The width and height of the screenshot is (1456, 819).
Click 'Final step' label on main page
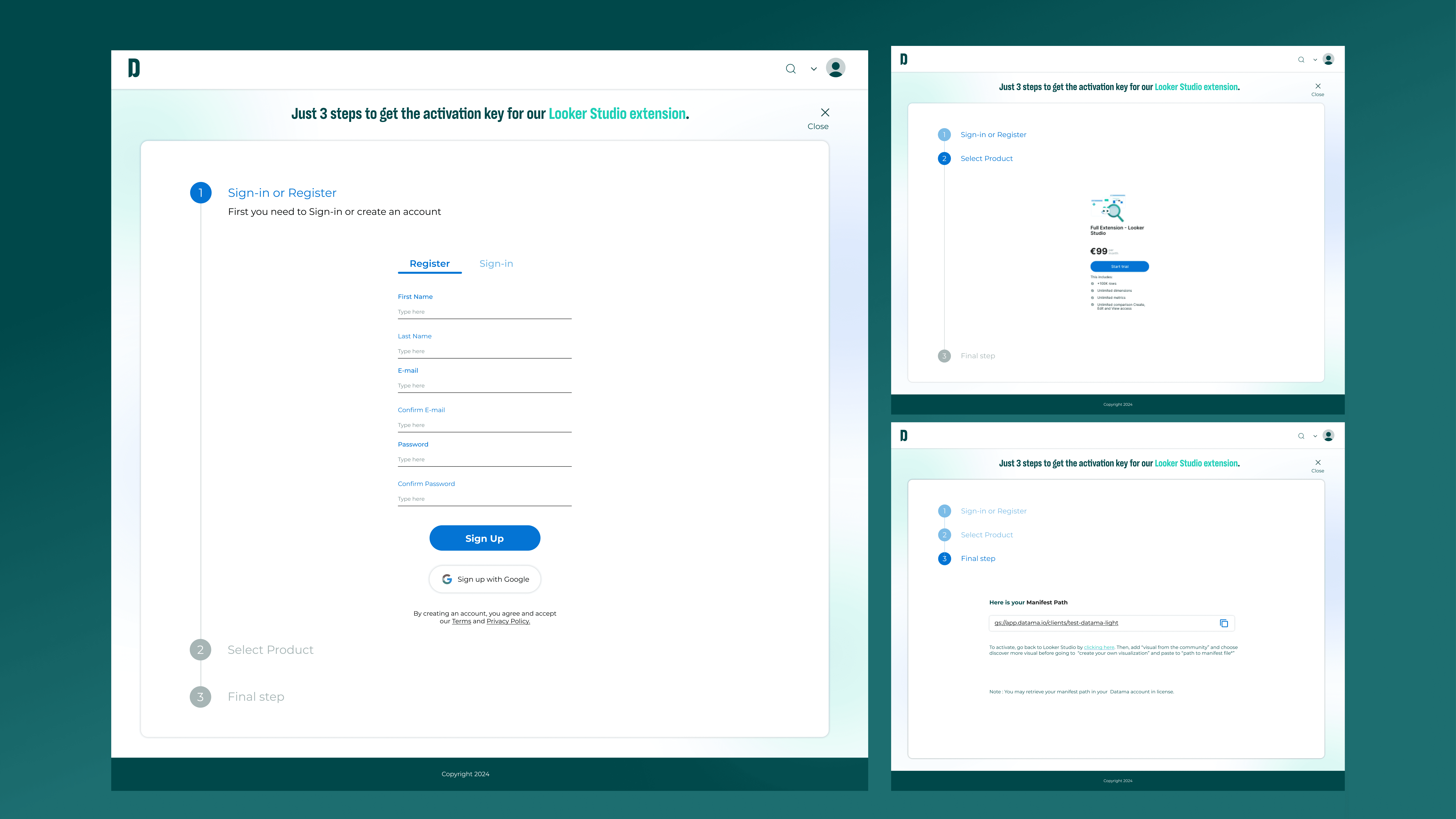tap(256, 697)
